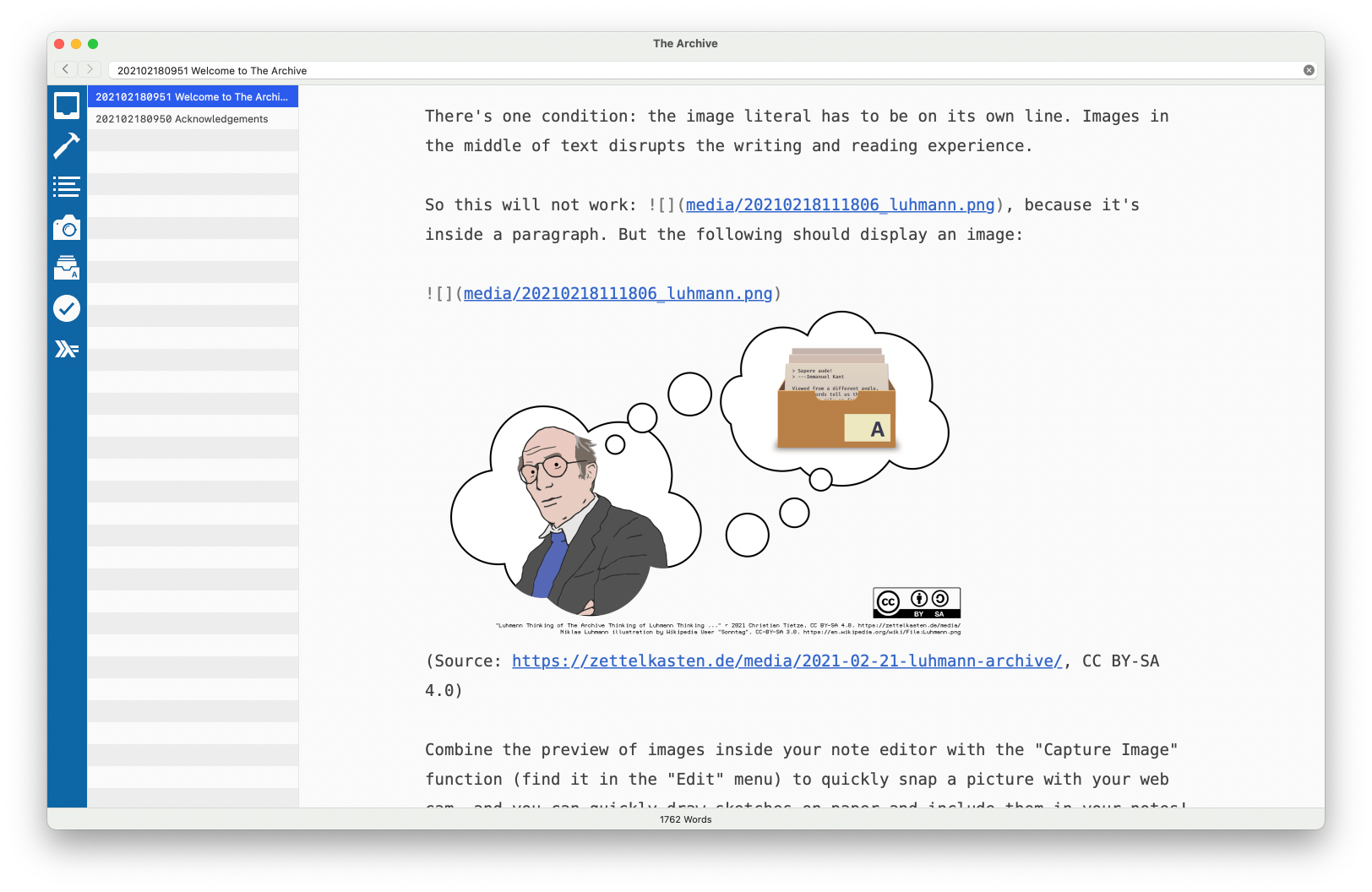Click the Luhmann illustration image preview
The height and width of the screenshot is (892, 1372).
click(701, 473)
